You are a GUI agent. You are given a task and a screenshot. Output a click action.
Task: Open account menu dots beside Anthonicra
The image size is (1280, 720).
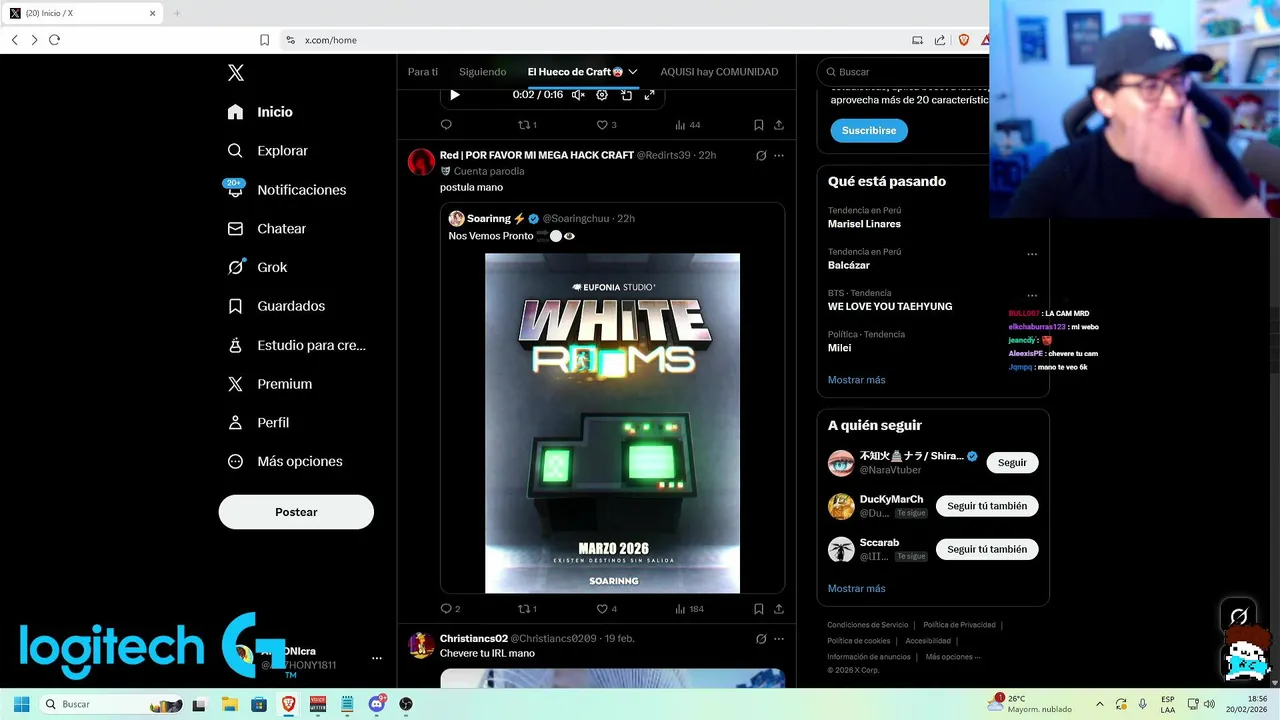point(377,658)
